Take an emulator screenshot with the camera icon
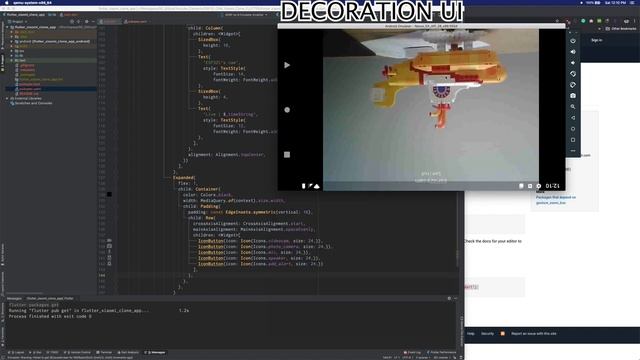This screenshot has height=360, width=640. point(573,96)
